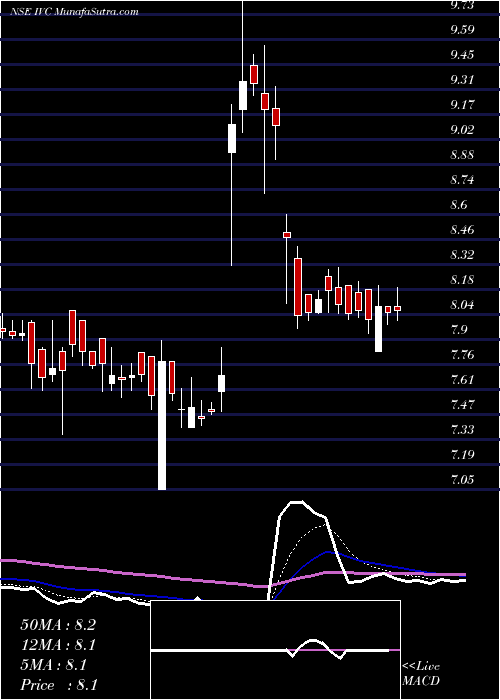This screenshot has height=700, width=500.
Task: Click the 9.31 price axis label
Action: (463, 80)
